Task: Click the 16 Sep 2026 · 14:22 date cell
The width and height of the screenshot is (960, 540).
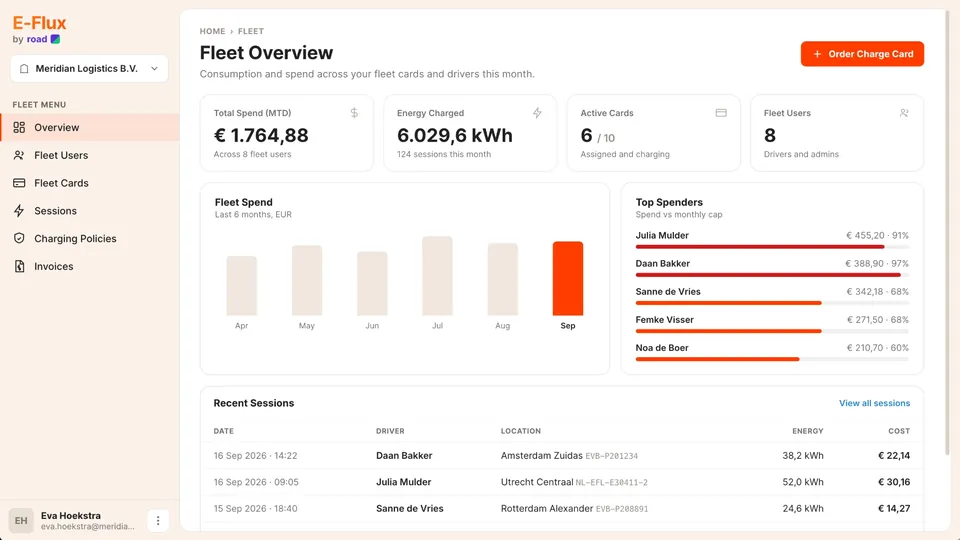Action: tap(255, 456)
